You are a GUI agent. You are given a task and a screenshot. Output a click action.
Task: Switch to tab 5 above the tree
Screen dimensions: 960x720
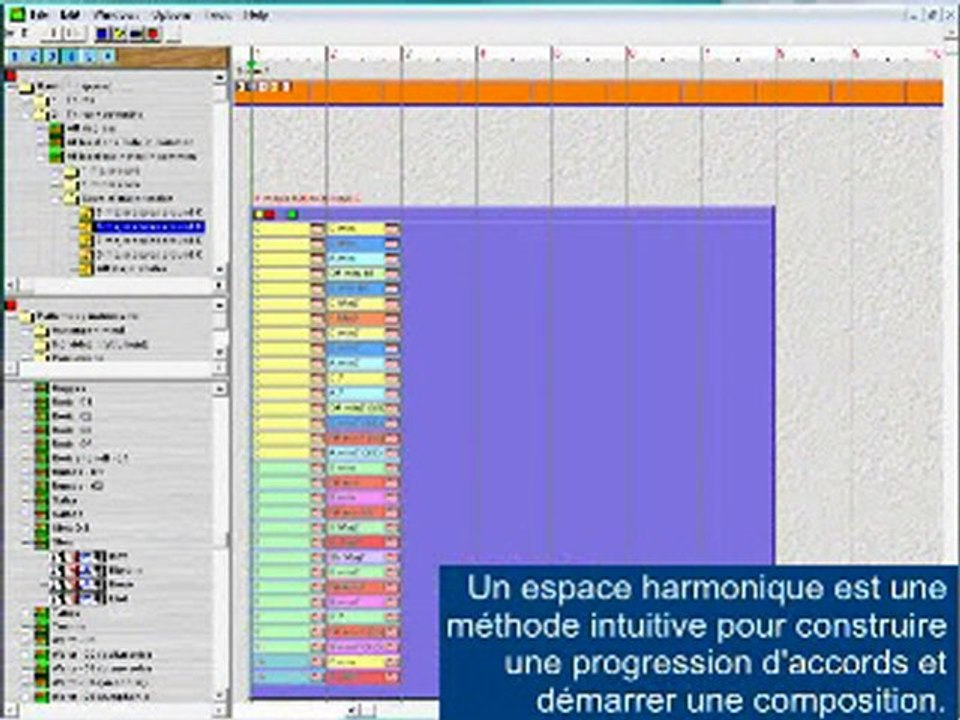click(90, 57)
